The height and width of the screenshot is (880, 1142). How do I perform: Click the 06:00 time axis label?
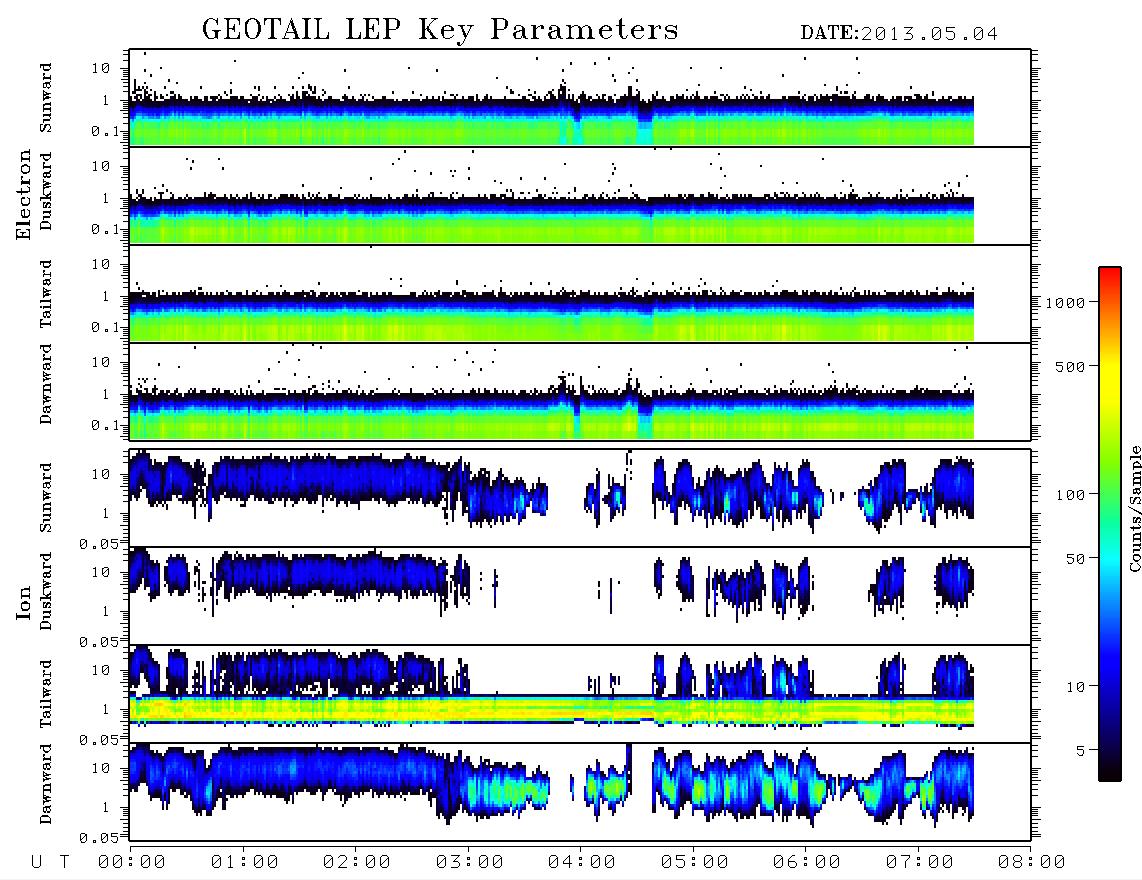(x=807, y=862)
